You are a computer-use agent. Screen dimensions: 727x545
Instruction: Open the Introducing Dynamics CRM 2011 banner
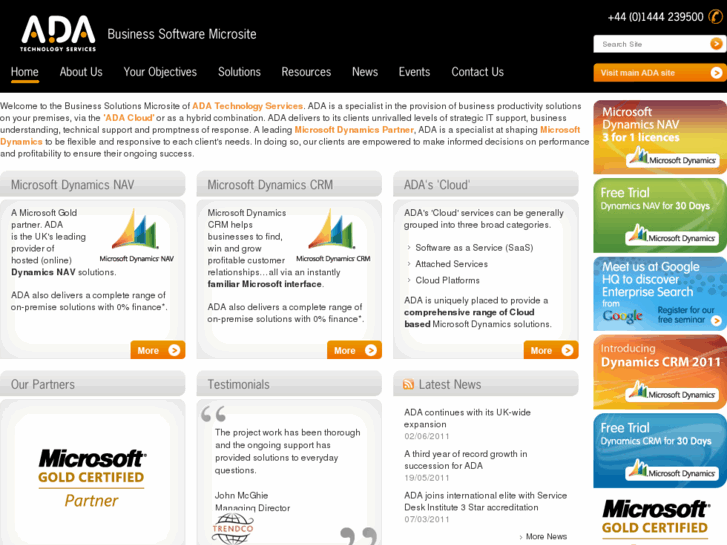tap(660, 372)
